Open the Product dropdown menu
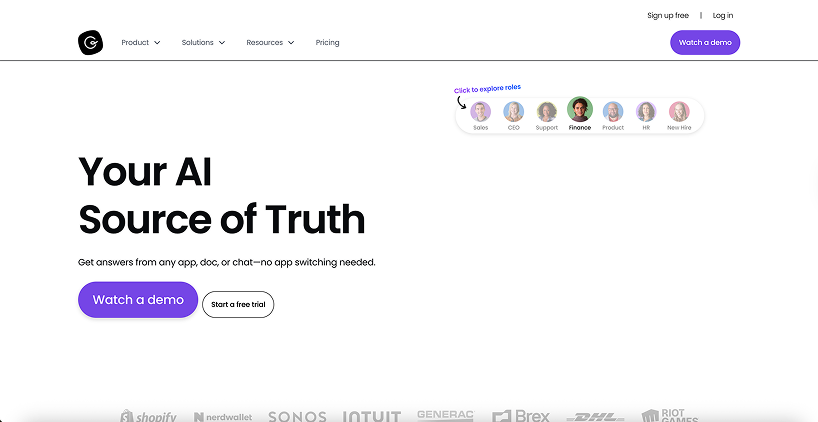Viewport: 818px width, 422px height. 140,43
